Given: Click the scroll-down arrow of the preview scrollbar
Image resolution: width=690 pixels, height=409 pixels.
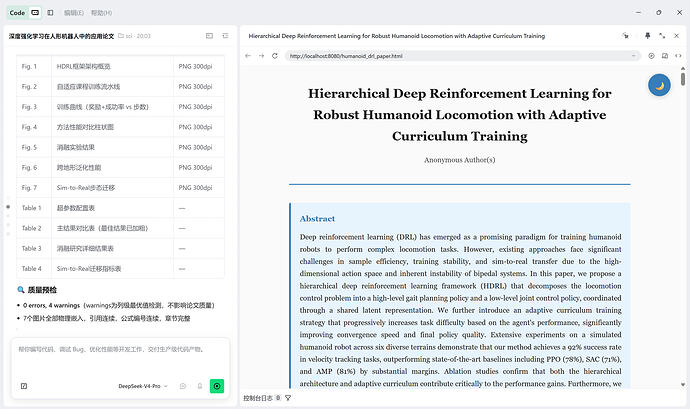Looking at the screenshot, I should coord(683,384).
